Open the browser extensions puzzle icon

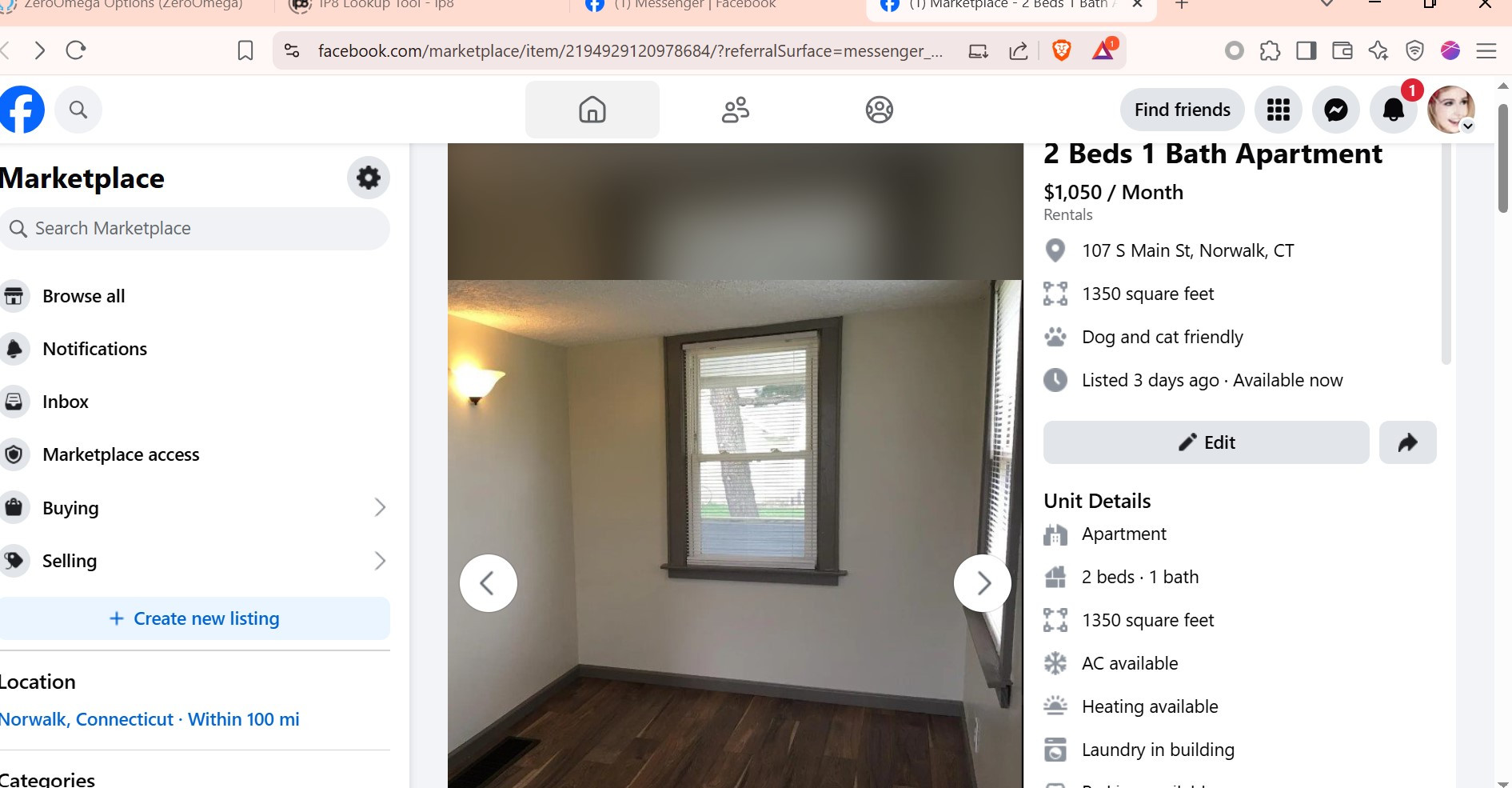click(1270, 51)
